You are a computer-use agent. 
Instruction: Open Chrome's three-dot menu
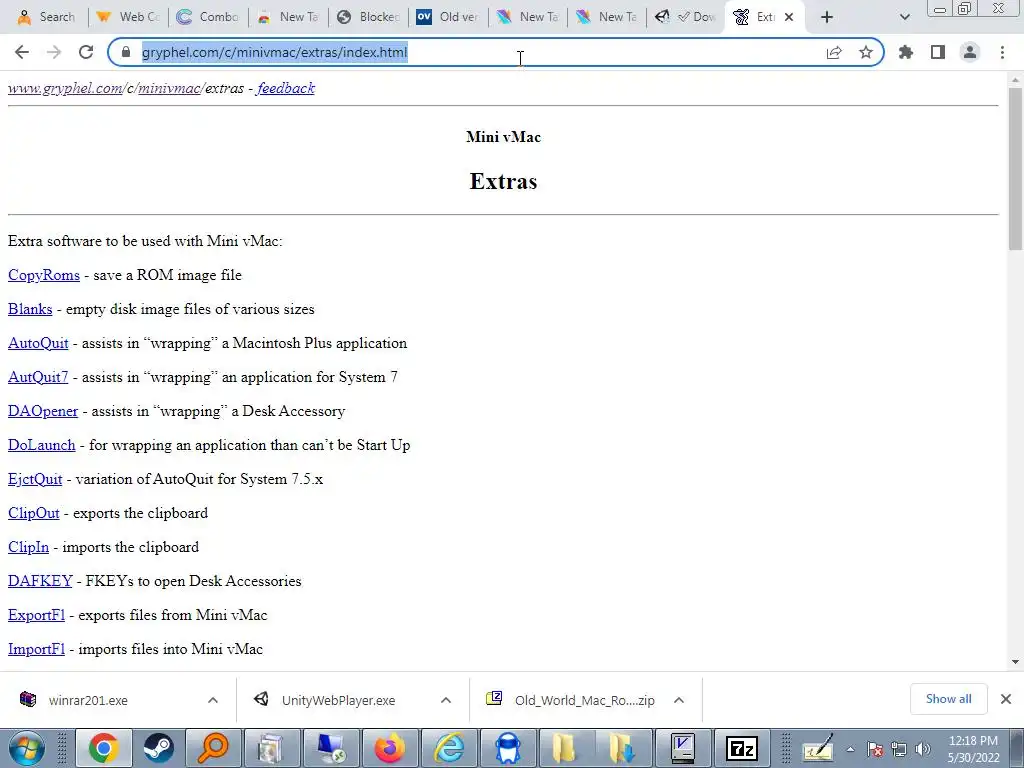pos(1002,52)
